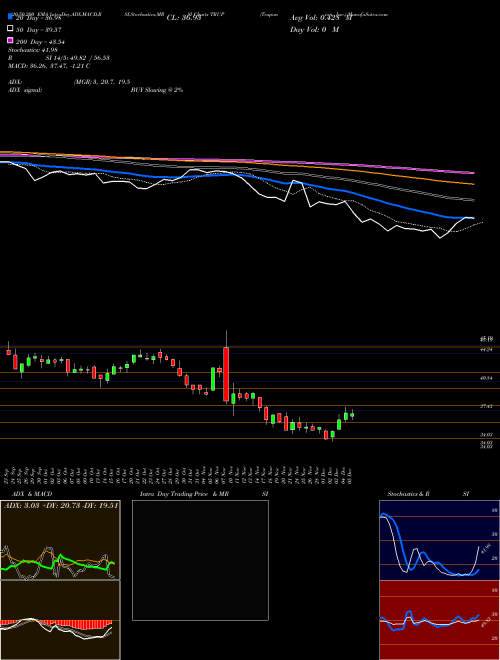This screenshot has width=500, height=660.
Task: Click the blue 20 Day legend swatch
Action: pos(10,17)
